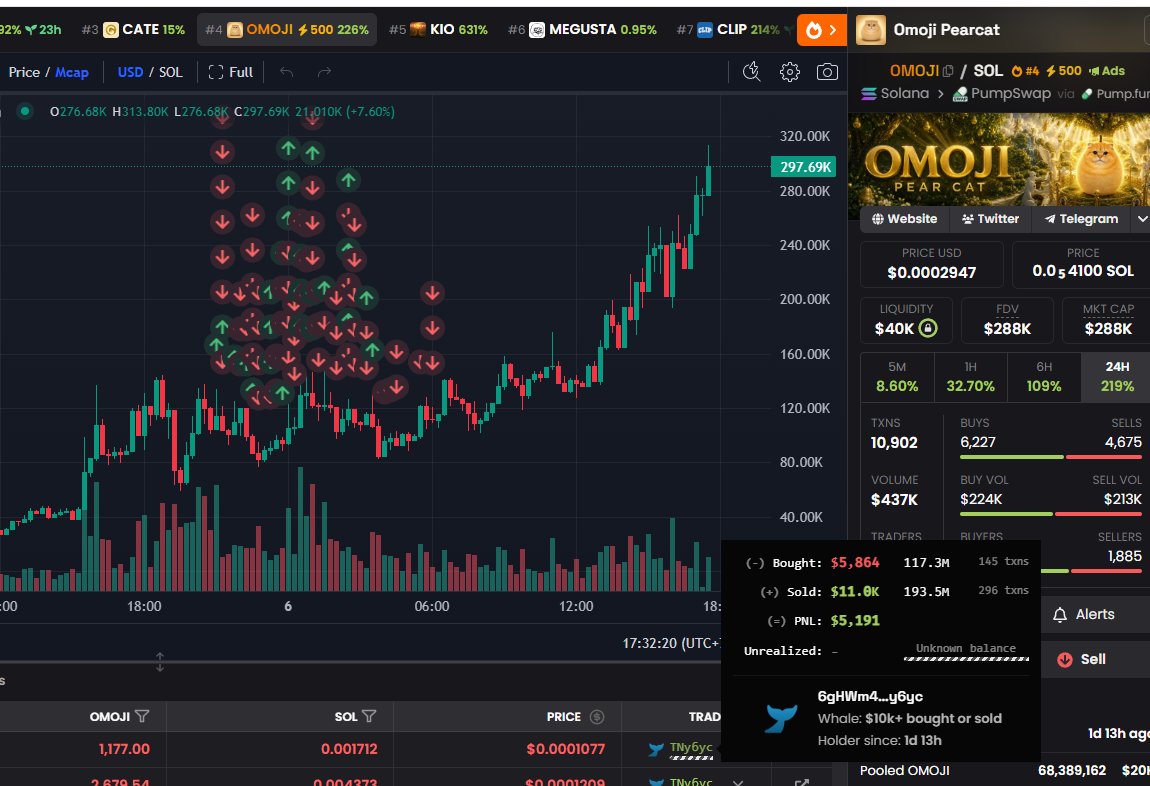Click the PNL $5,191 value
The image size is (1150, 786).
(854, 621)
